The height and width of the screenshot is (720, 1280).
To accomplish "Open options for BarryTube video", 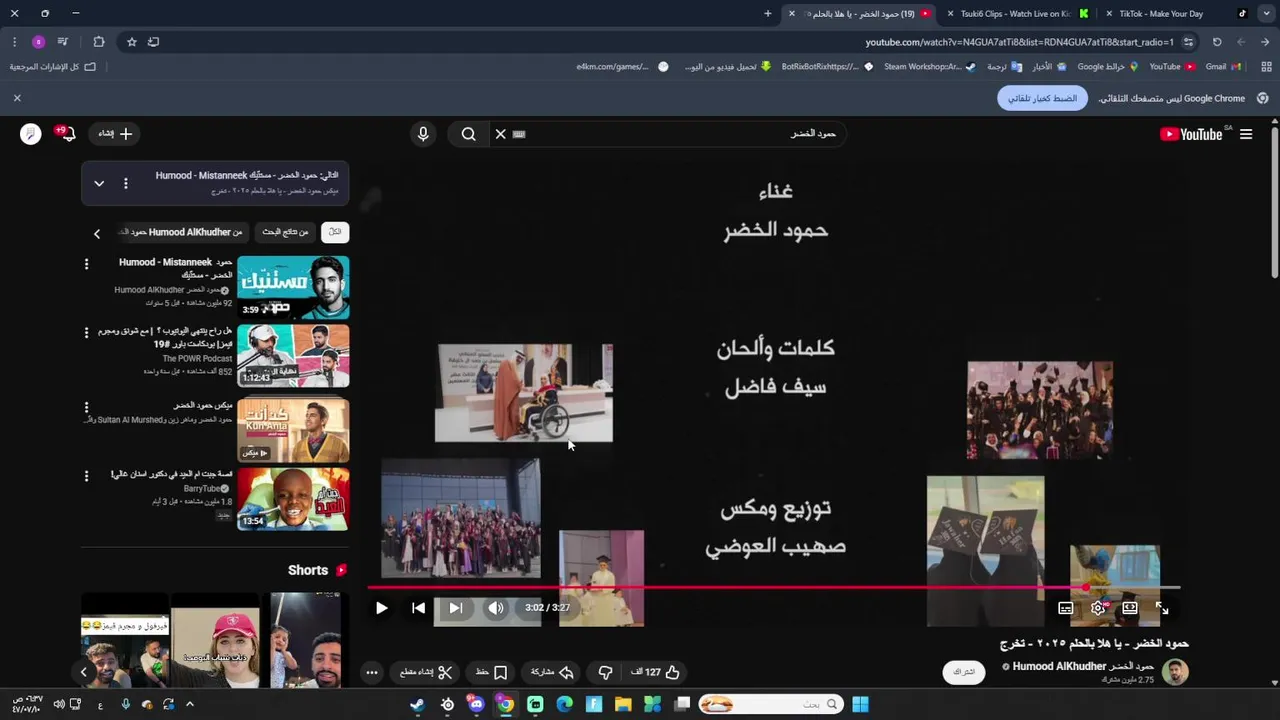I will (x=86, y=477).
